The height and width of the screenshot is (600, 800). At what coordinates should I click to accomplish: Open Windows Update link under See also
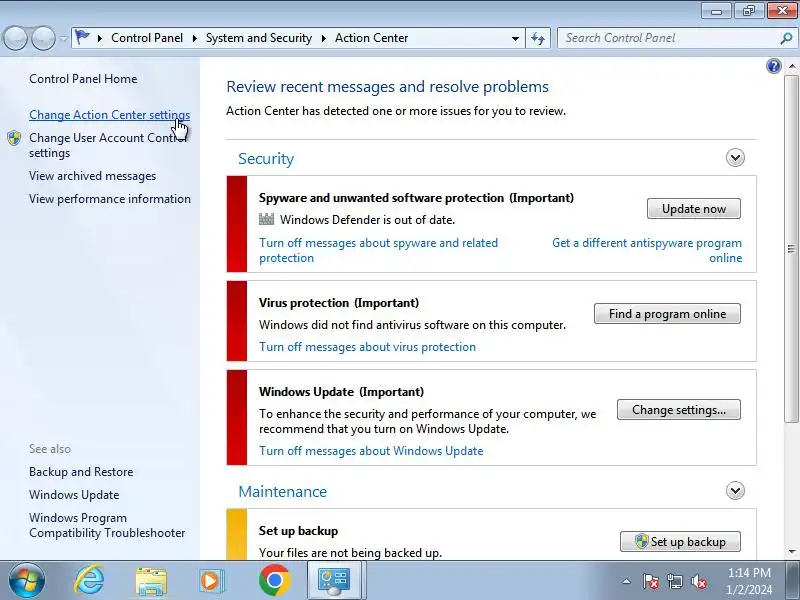point(74,495)
